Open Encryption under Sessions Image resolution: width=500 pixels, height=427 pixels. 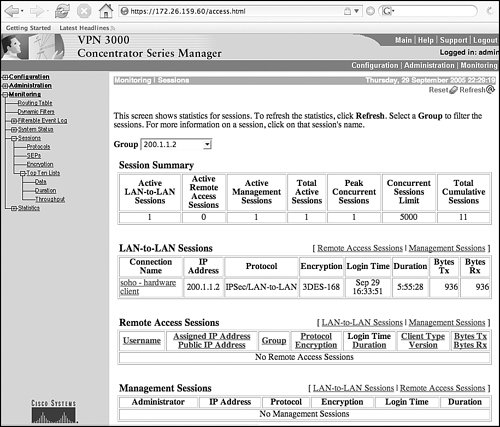40,164
